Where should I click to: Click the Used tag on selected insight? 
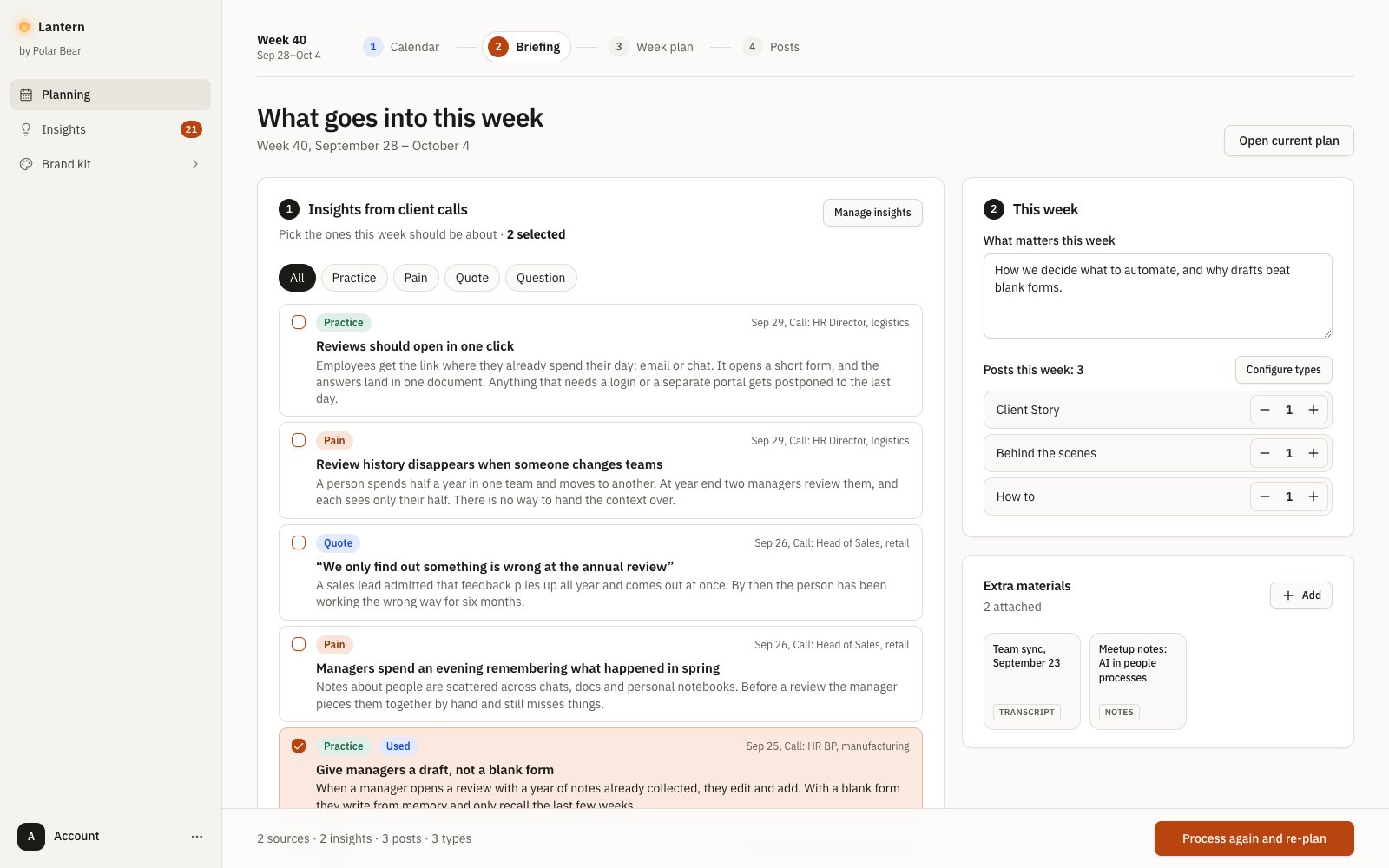[x=398, y=746]
